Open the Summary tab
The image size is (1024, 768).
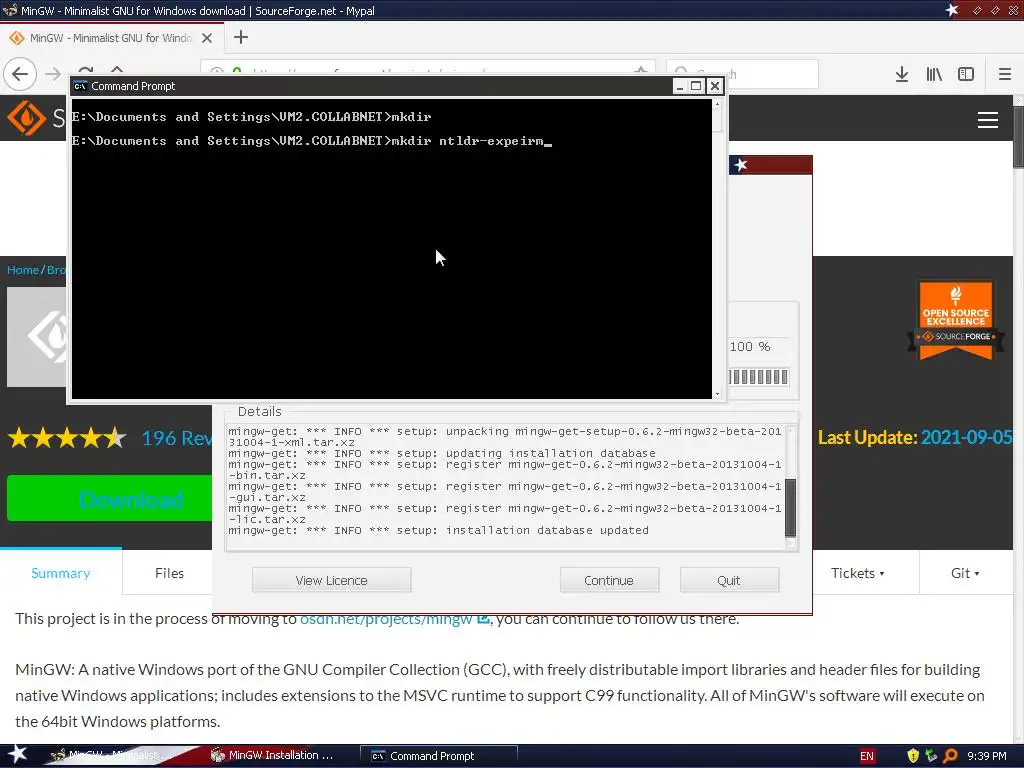(61, 573)
